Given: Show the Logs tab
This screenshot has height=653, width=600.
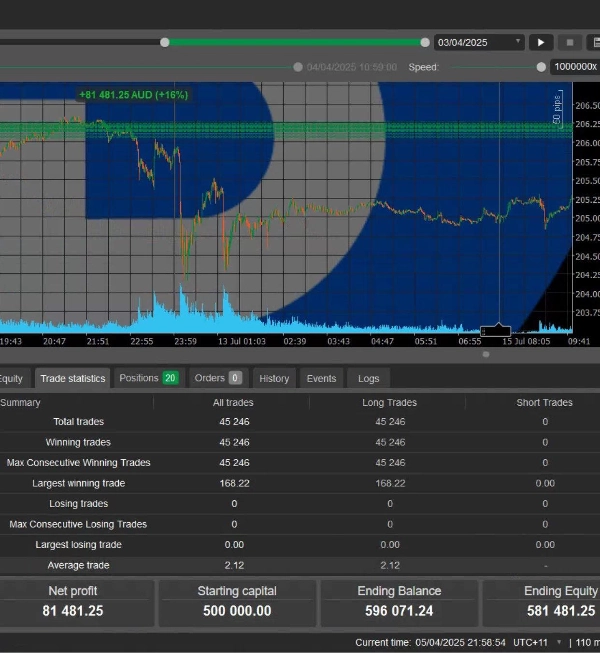Looking at the screenshot, I should tap(368, 378).
